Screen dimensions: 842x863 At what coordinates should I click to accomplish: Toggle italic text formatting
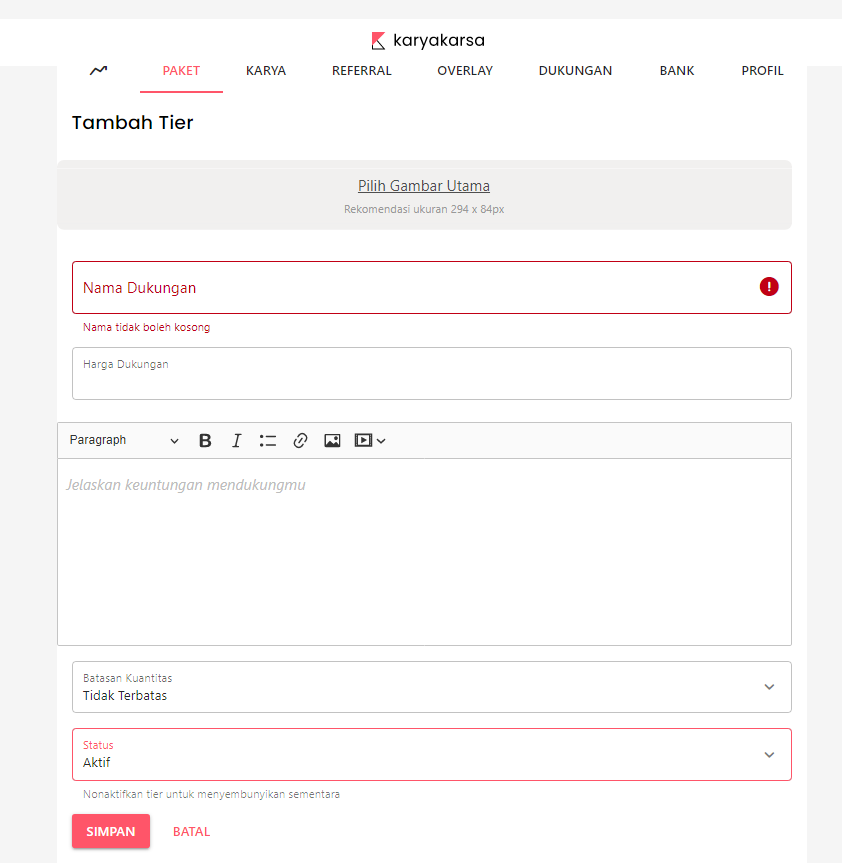click(x=237, y=441)
